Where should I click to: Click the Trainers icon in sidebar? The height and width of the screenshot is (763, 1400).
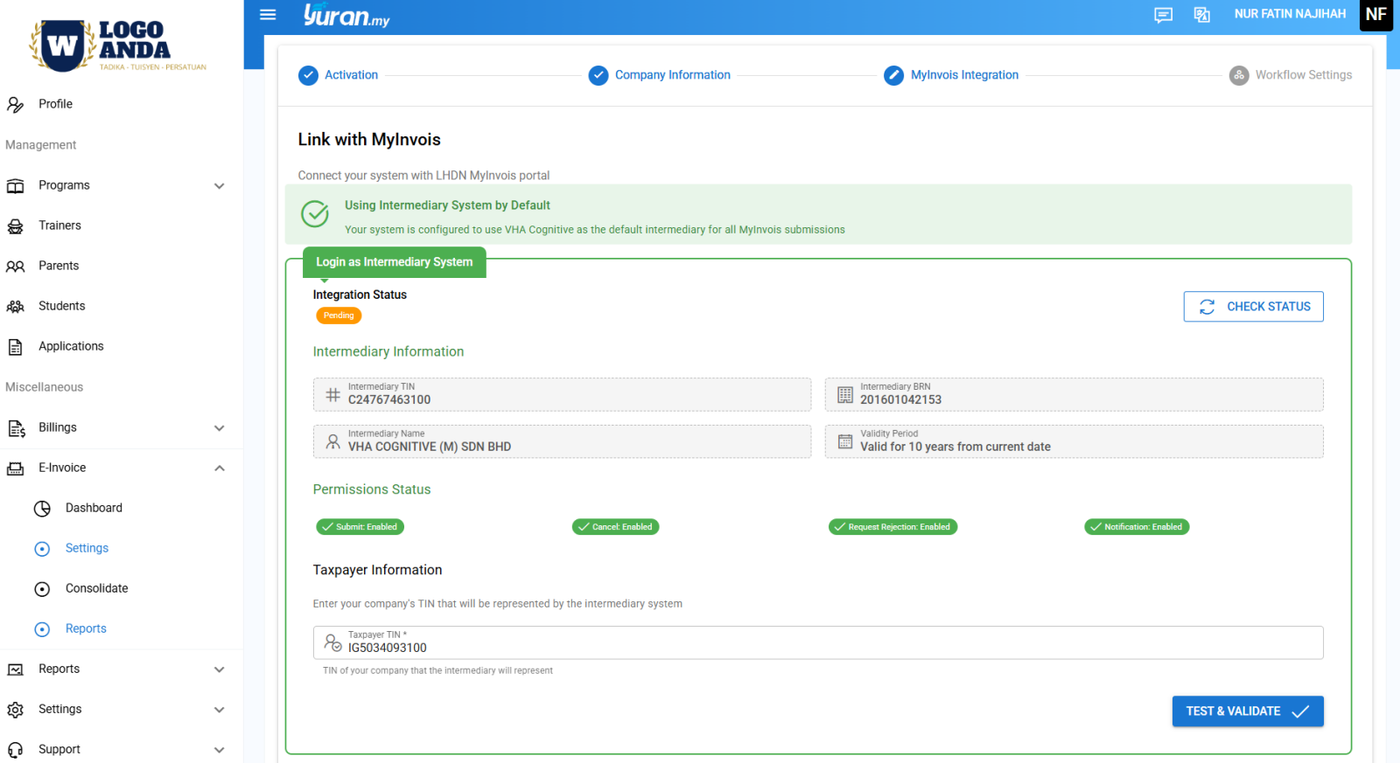point(16,226)
